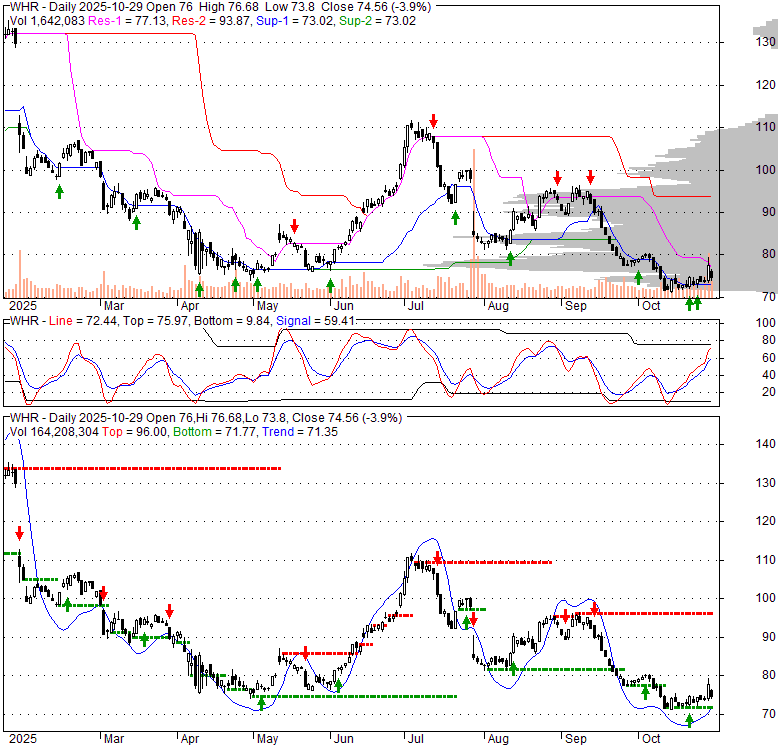Click the Res-2 = 93.87 label
This screenshot has height=745, width=780.
tap(211, 21)
